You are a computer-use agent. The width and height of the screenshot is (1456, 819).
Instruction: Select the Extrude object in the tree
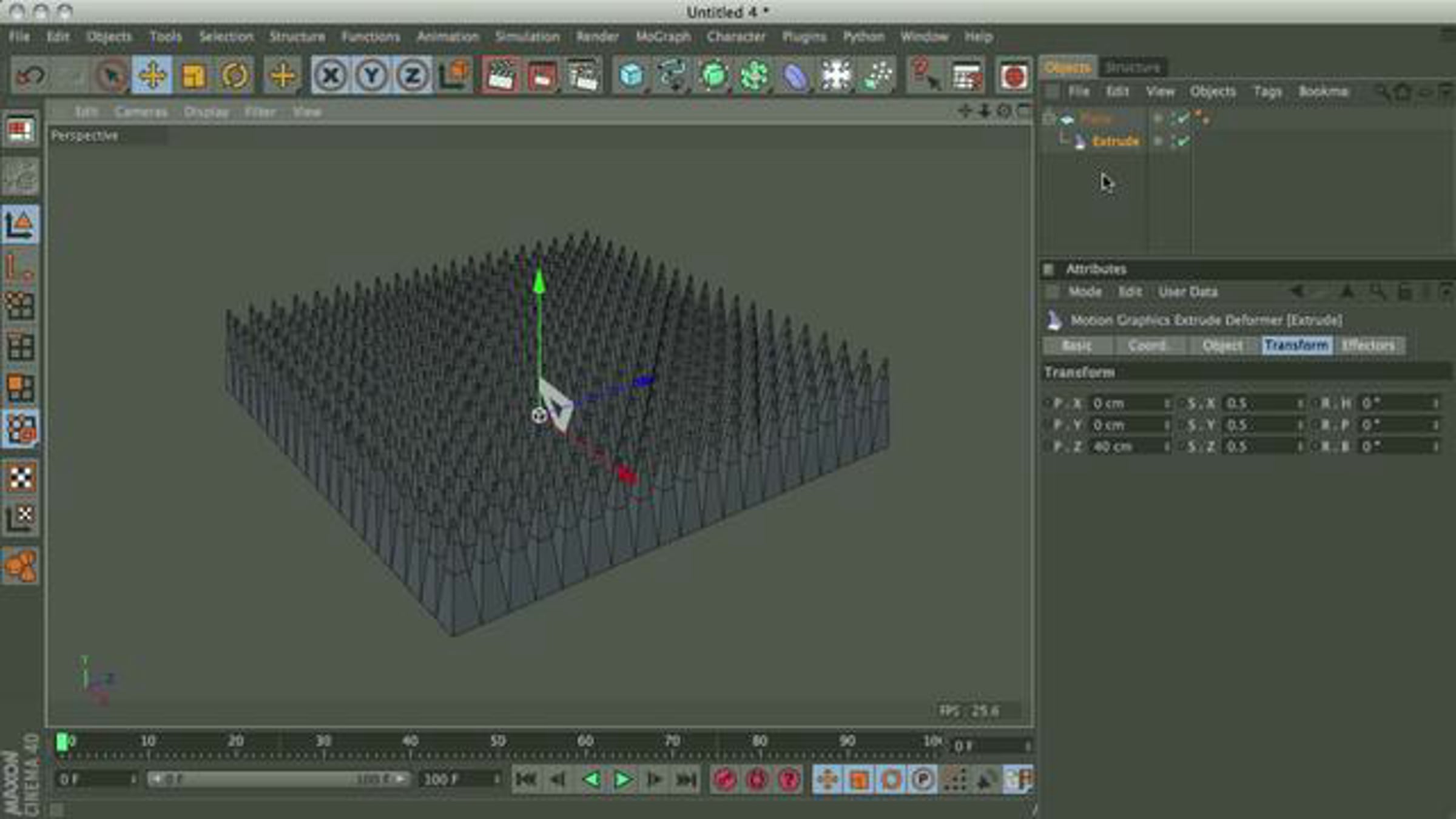1115,141
